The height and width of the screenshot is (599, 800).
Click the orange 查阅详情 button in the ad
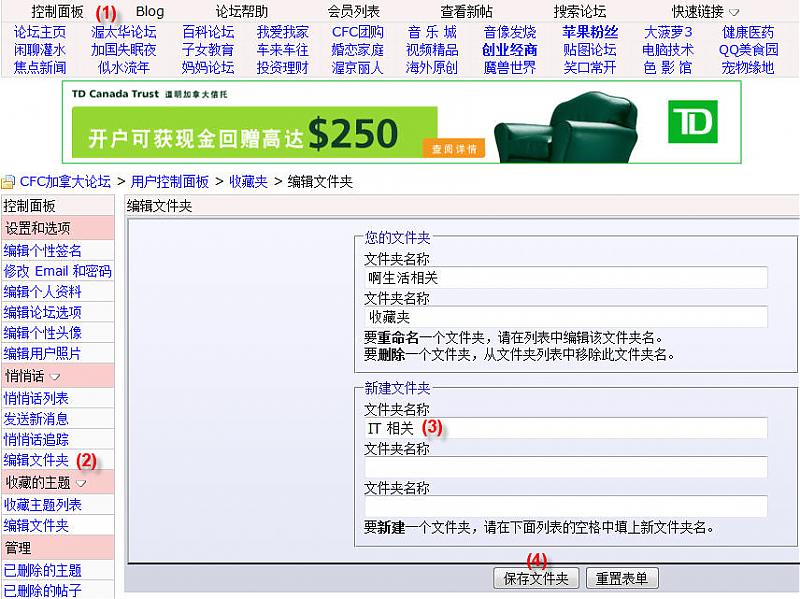pyautogui.click(x=453, y=149)
